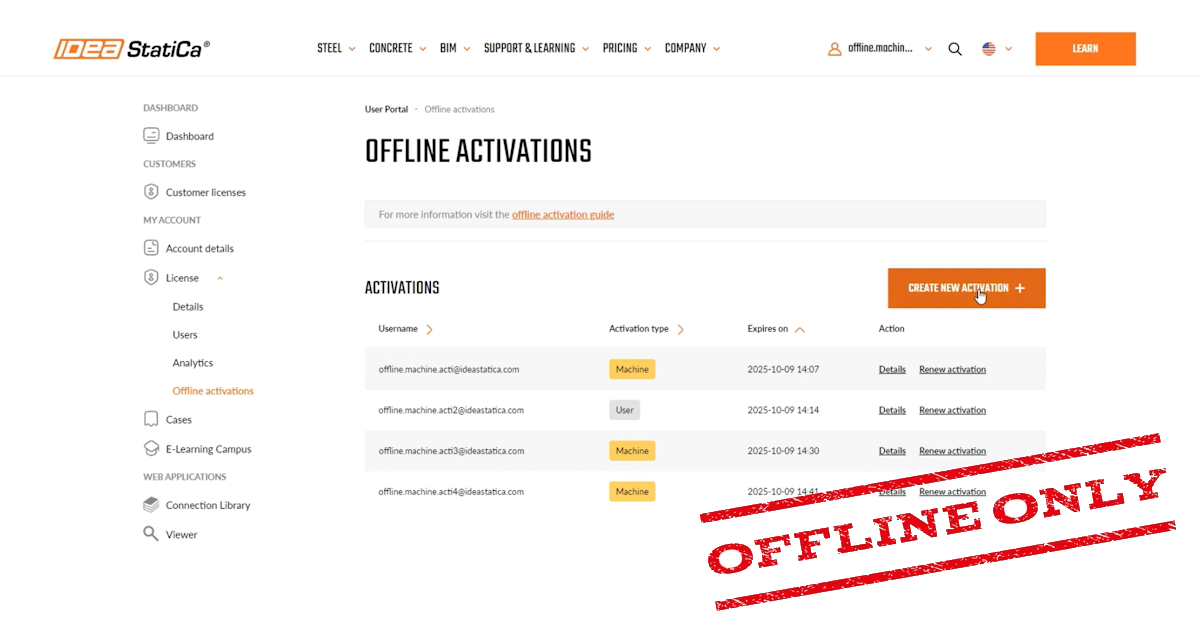The image size is (1200, 630).
Task: Select the Connection Library stack icon
Action: pos(151,504)
